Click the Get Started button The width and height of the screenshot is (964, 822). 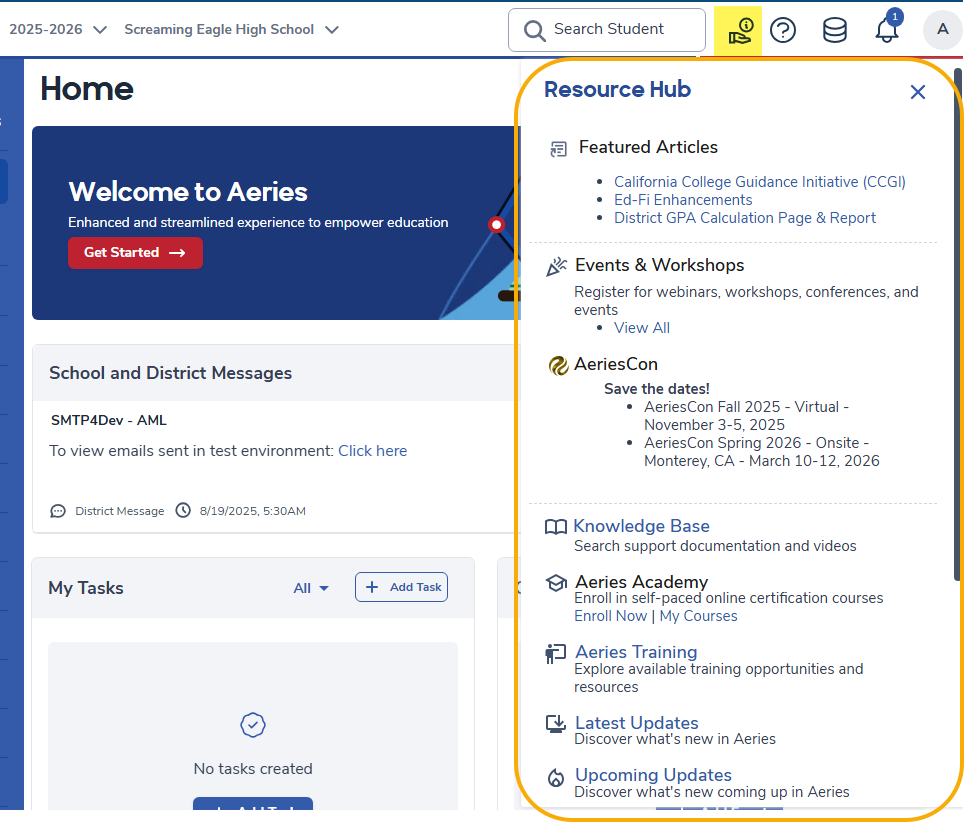135,253
